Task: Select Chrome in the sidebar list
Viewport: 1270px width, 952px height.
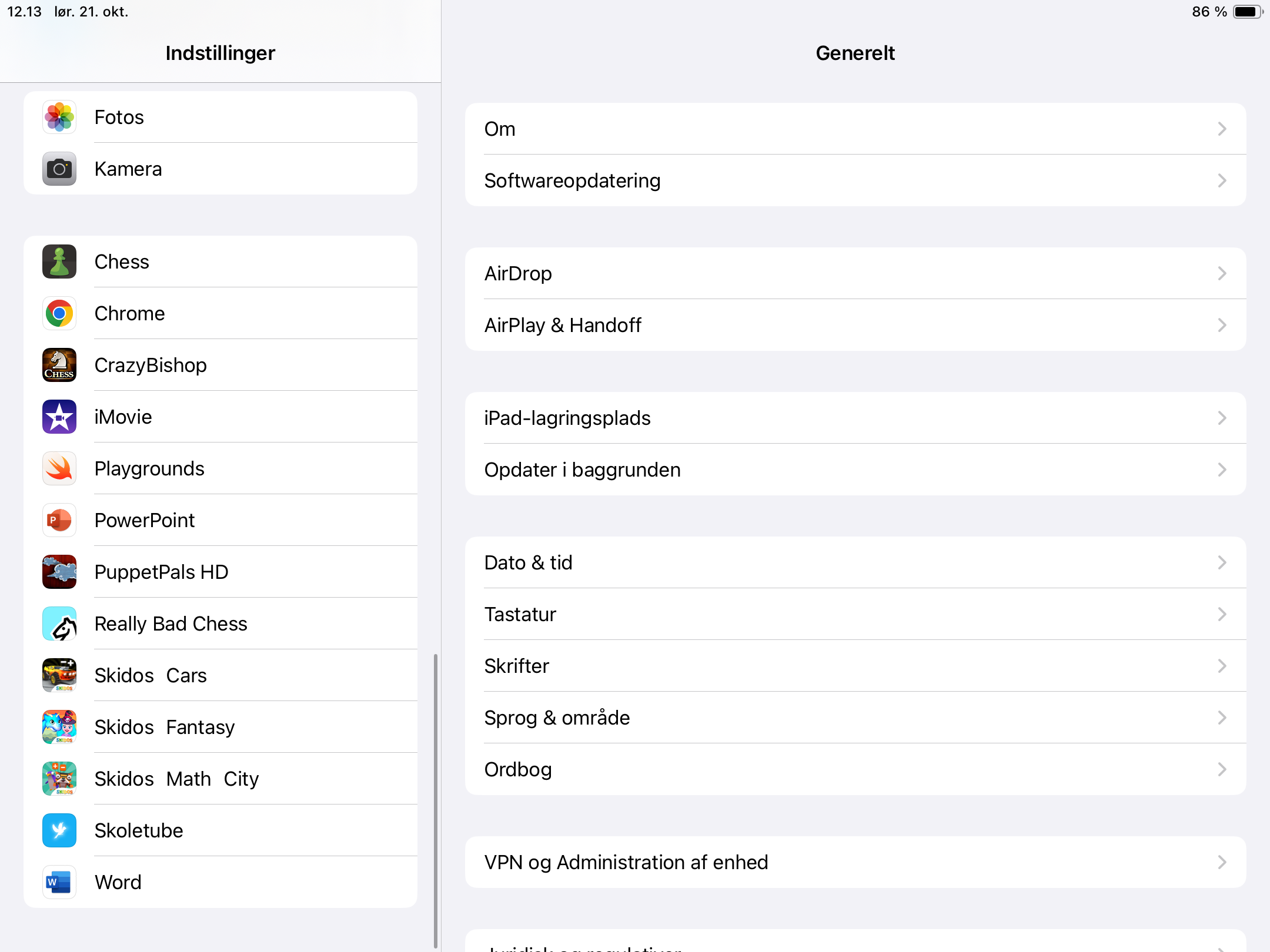Action: [220, 313]
